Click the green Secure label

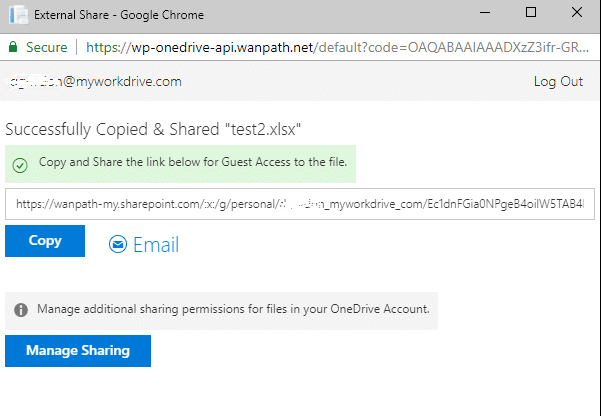click(x=46, y=46)
